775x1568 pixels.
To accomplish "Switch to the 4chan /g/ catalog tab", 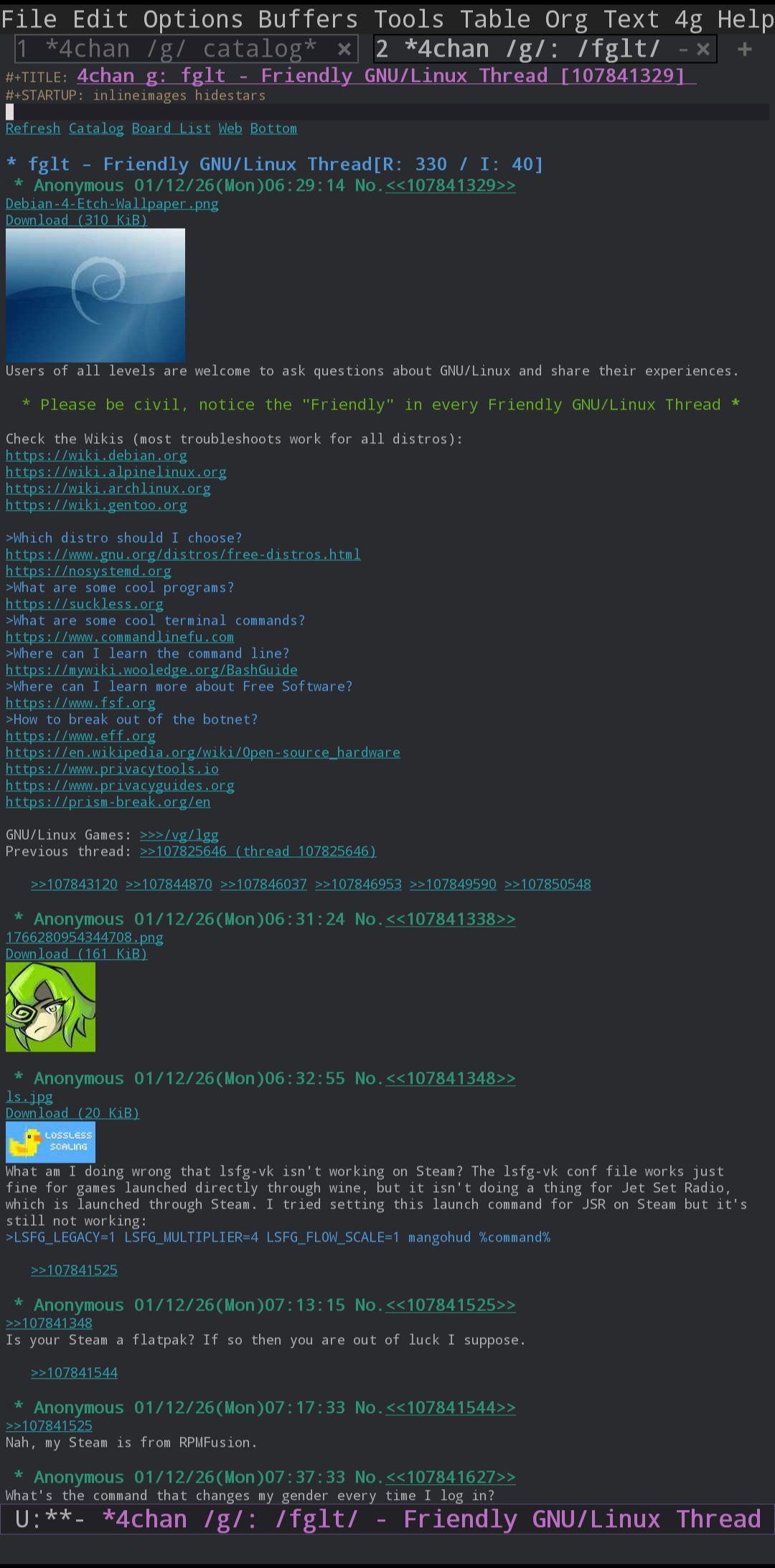I will pyautogui.click(x=179, y=49).
